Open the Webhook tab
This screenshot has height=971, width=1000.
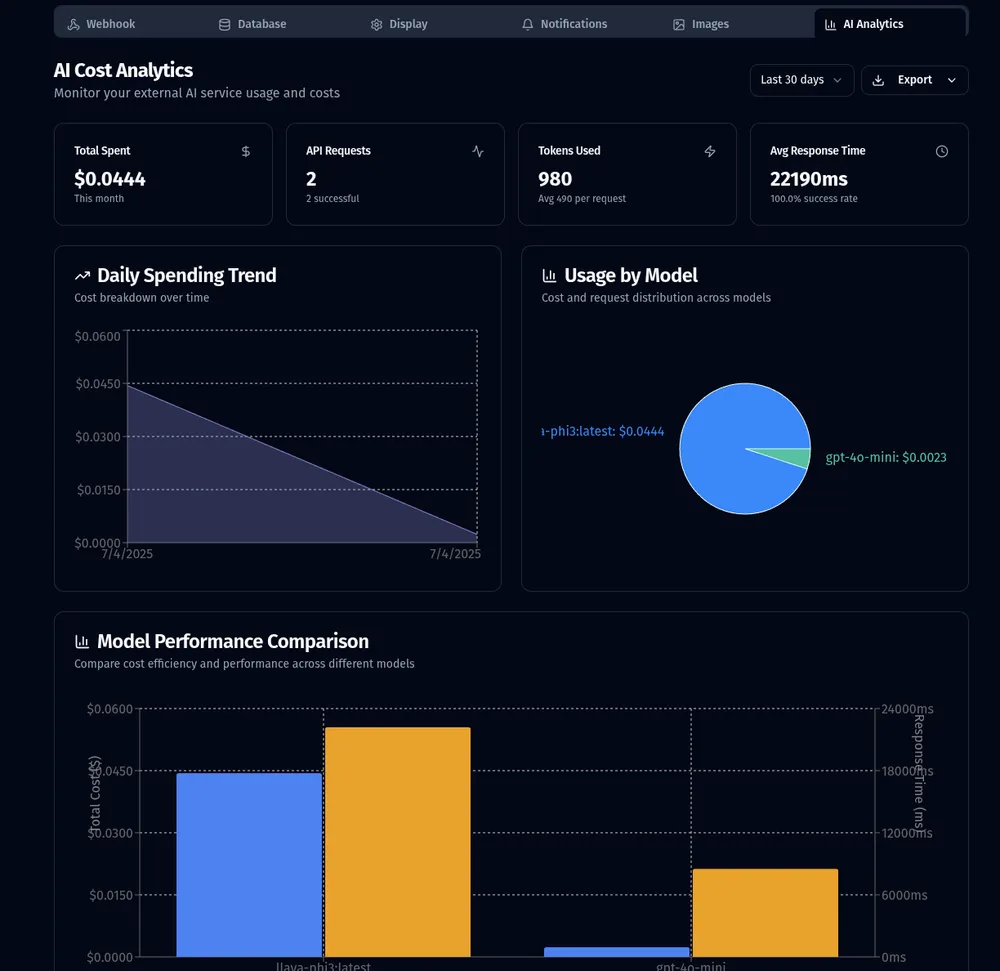click(102, 24)
